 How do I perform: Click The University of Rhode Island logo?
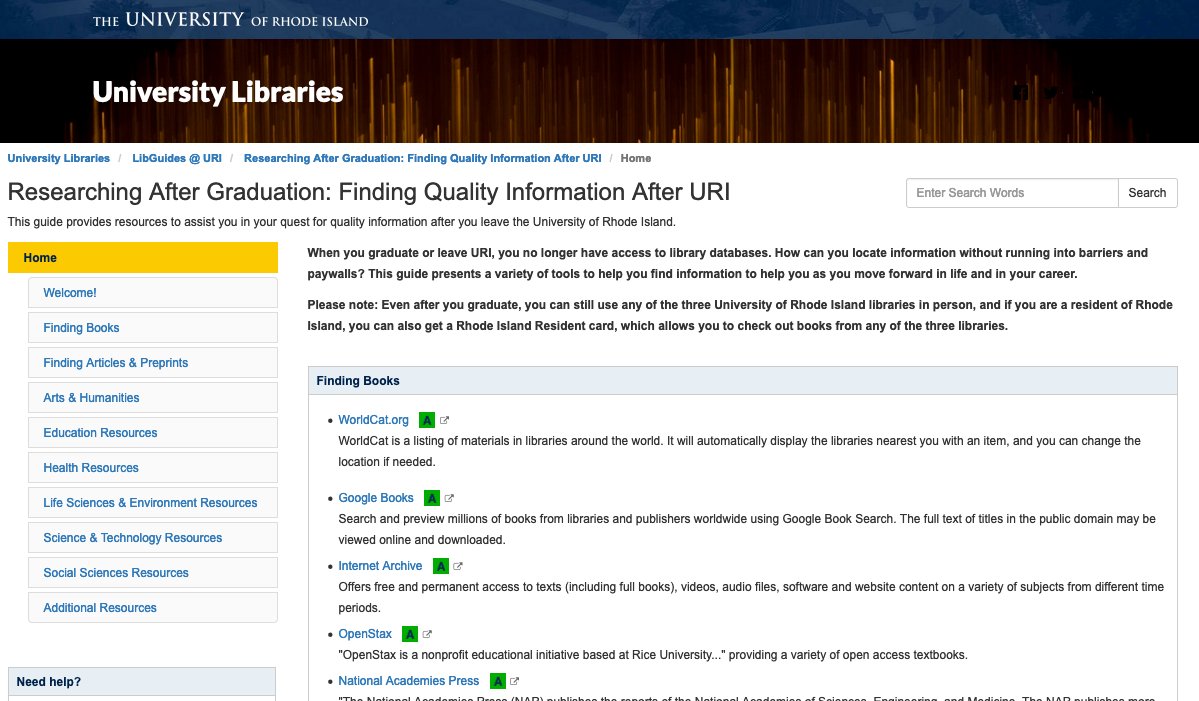tap(230, 20)
